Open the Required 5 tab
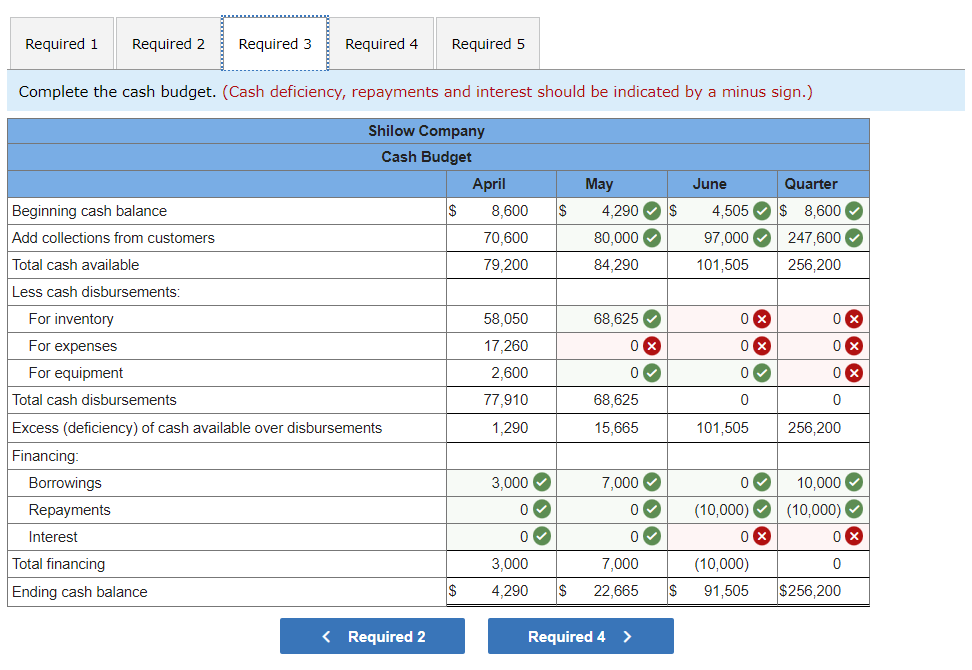Viewport: 972px width, 670px height. point(487,43)
